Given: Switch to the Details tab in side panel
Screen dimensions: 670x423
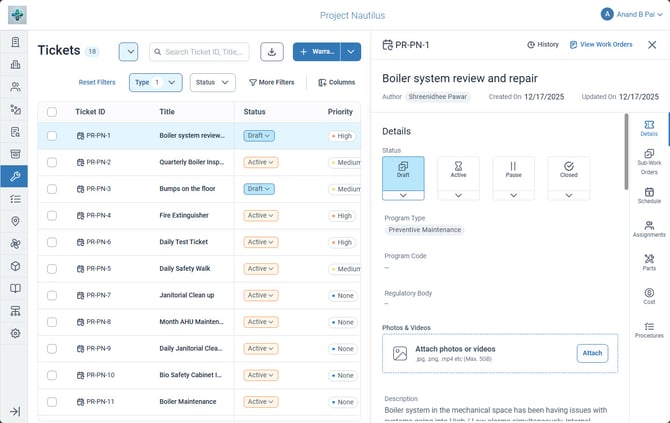Looking at the screenshot, I should pos(649,128).
